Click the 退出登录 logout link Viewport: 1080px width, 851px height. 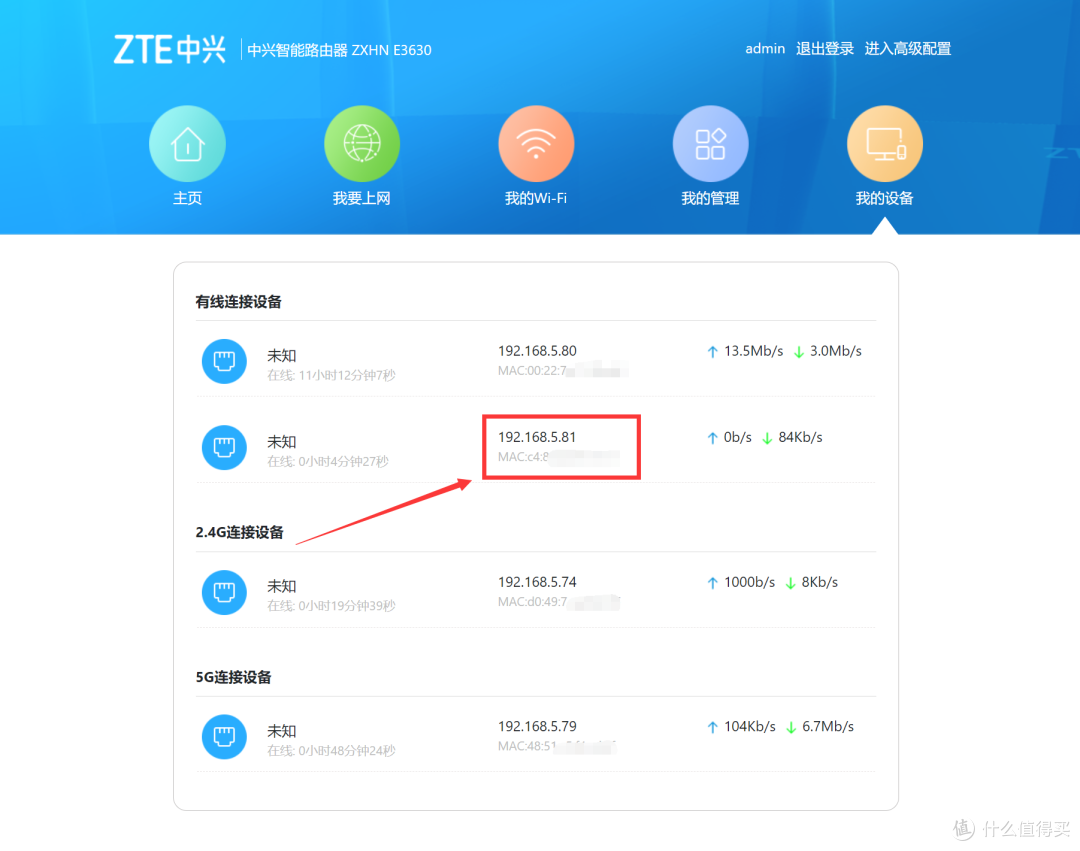824,48
